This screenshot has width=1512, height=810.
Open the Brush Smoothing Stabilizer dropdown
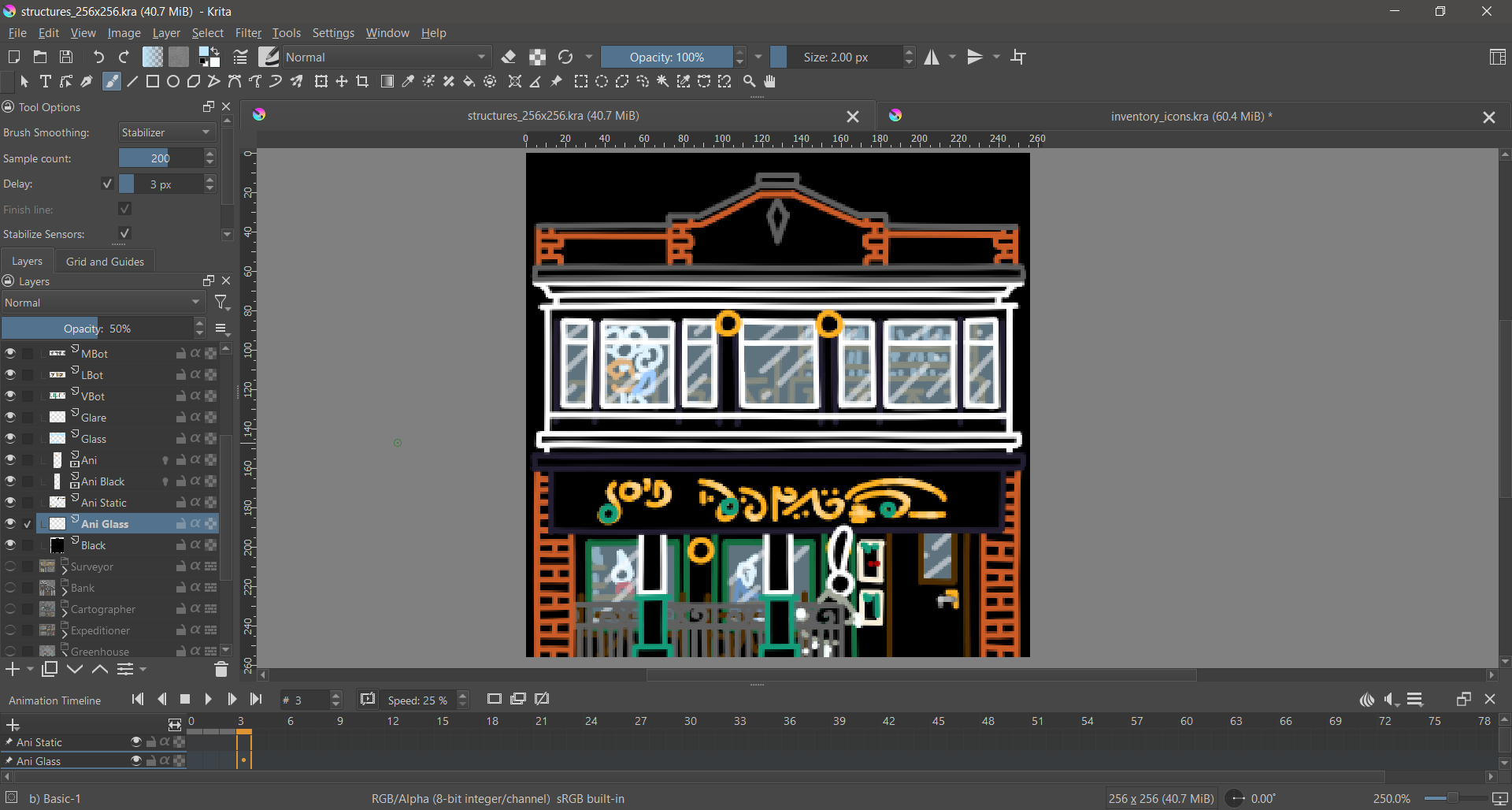coord(166,132)
